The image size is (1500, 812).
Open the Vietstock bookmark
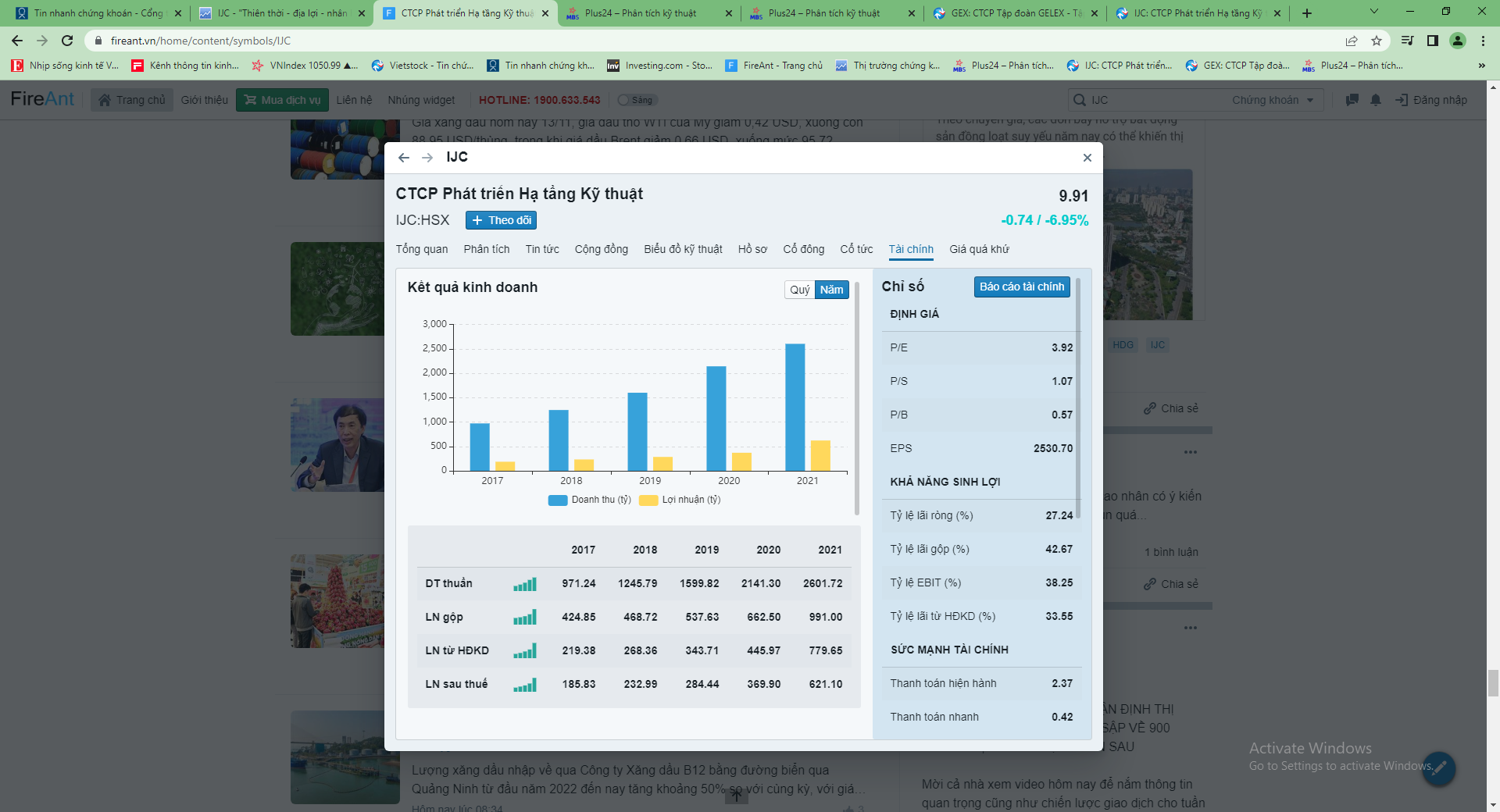pos(423,66)
